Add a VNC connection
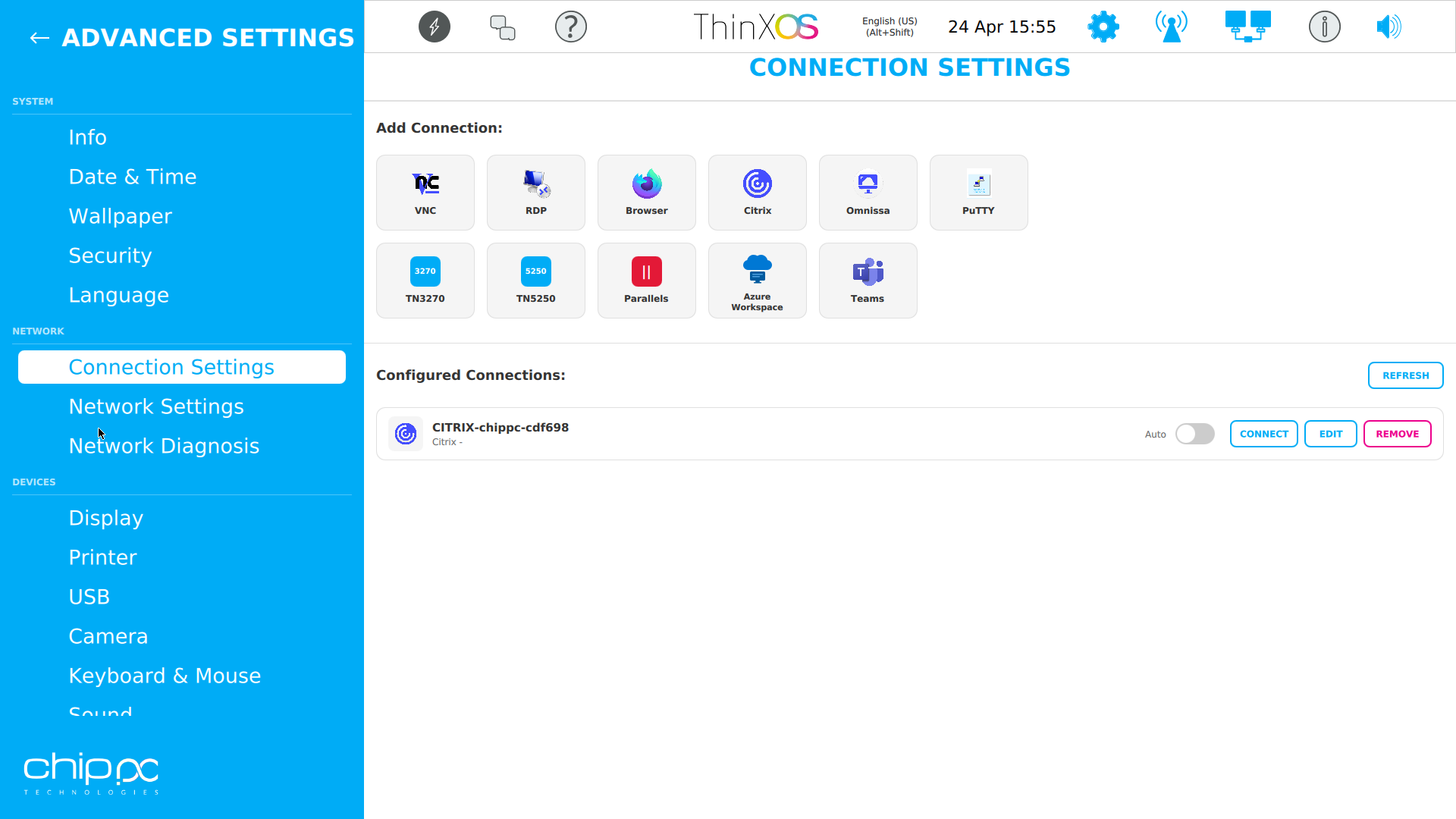The width and height of the screenshot is (1456, 819). click(x=425, y=192)
